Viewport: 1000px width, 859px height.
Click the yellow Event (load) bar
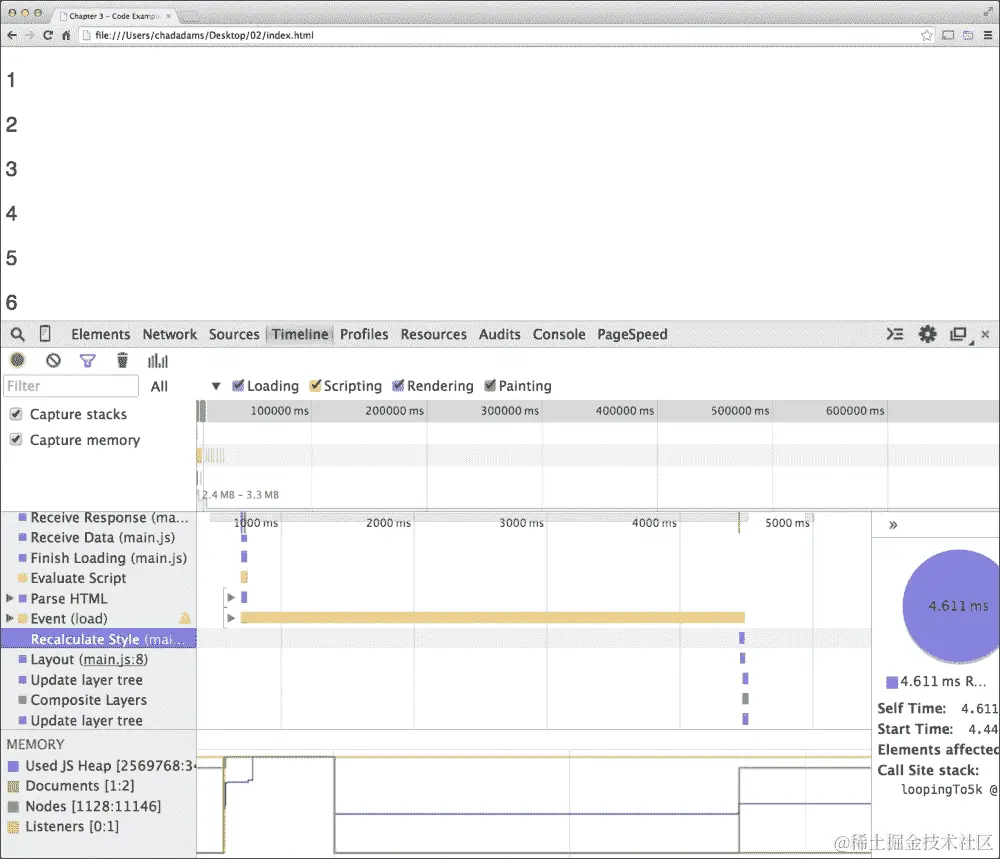[x=492, y=617]
